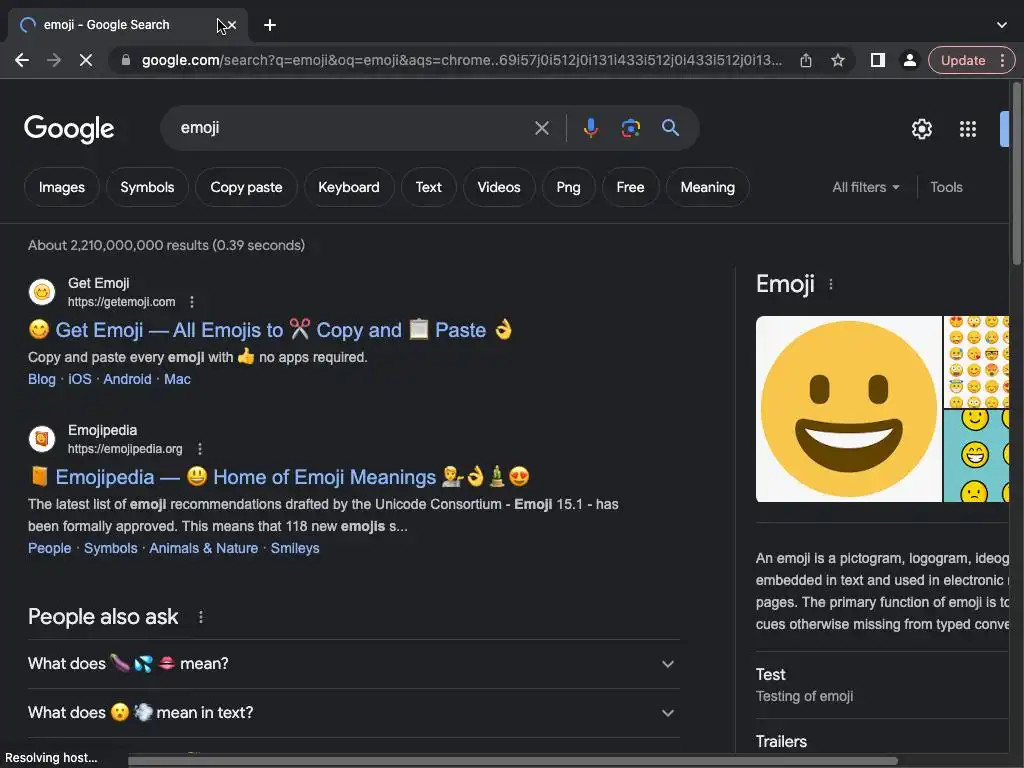Click into the emoji search input field

pos(353,128)
